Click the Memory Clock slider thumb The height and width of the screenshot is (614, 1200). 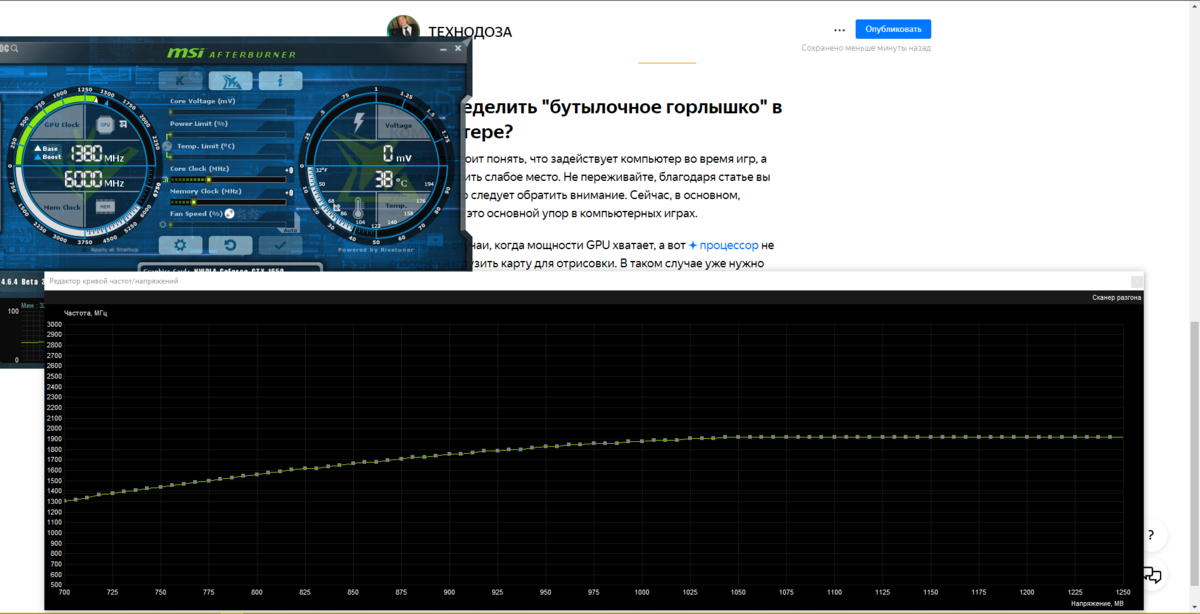(x=193, y=202)
